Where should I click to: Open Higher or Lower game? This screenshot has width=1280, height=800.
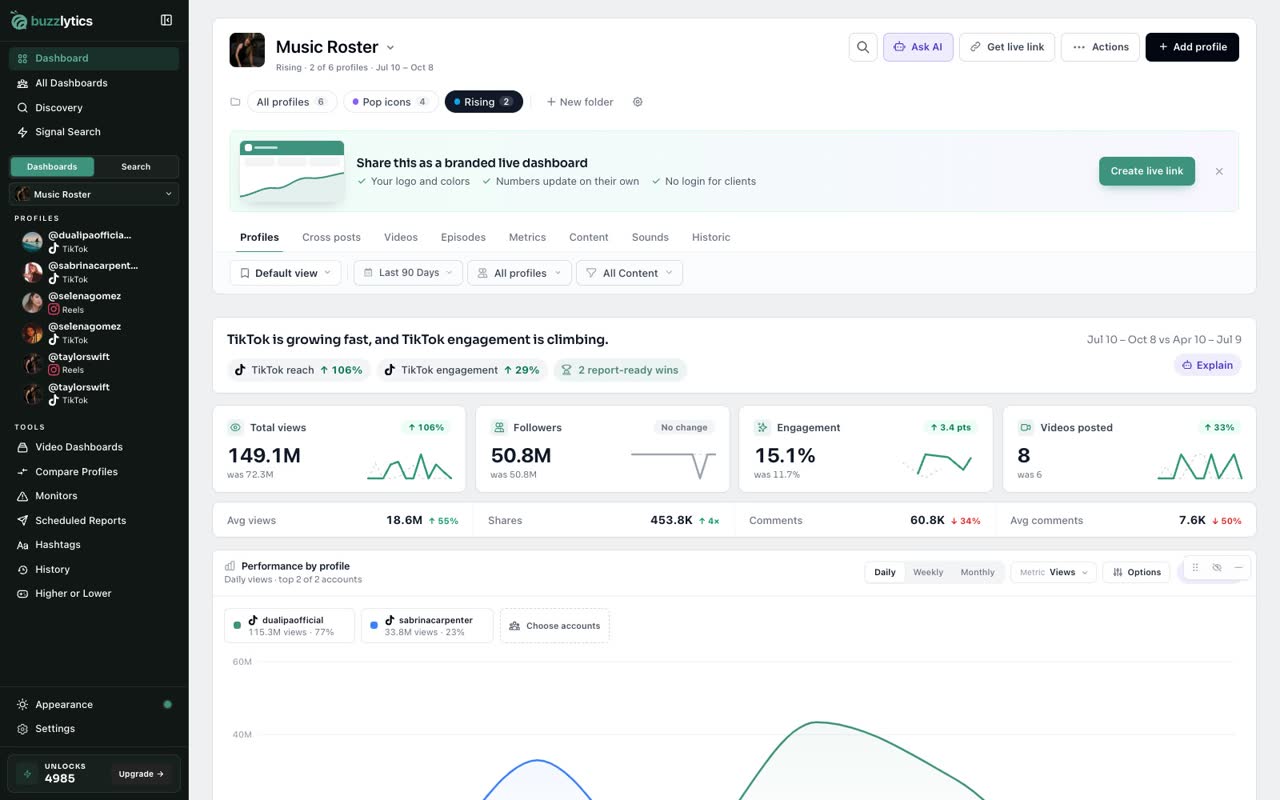tap(94, 594)
